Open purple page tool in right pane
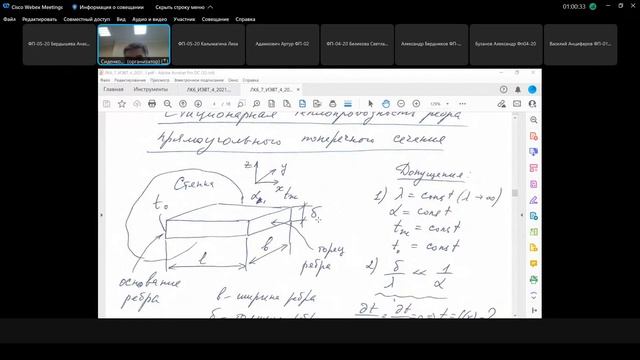Viewport: 640px width, 360px height. [x=533, y=184]
